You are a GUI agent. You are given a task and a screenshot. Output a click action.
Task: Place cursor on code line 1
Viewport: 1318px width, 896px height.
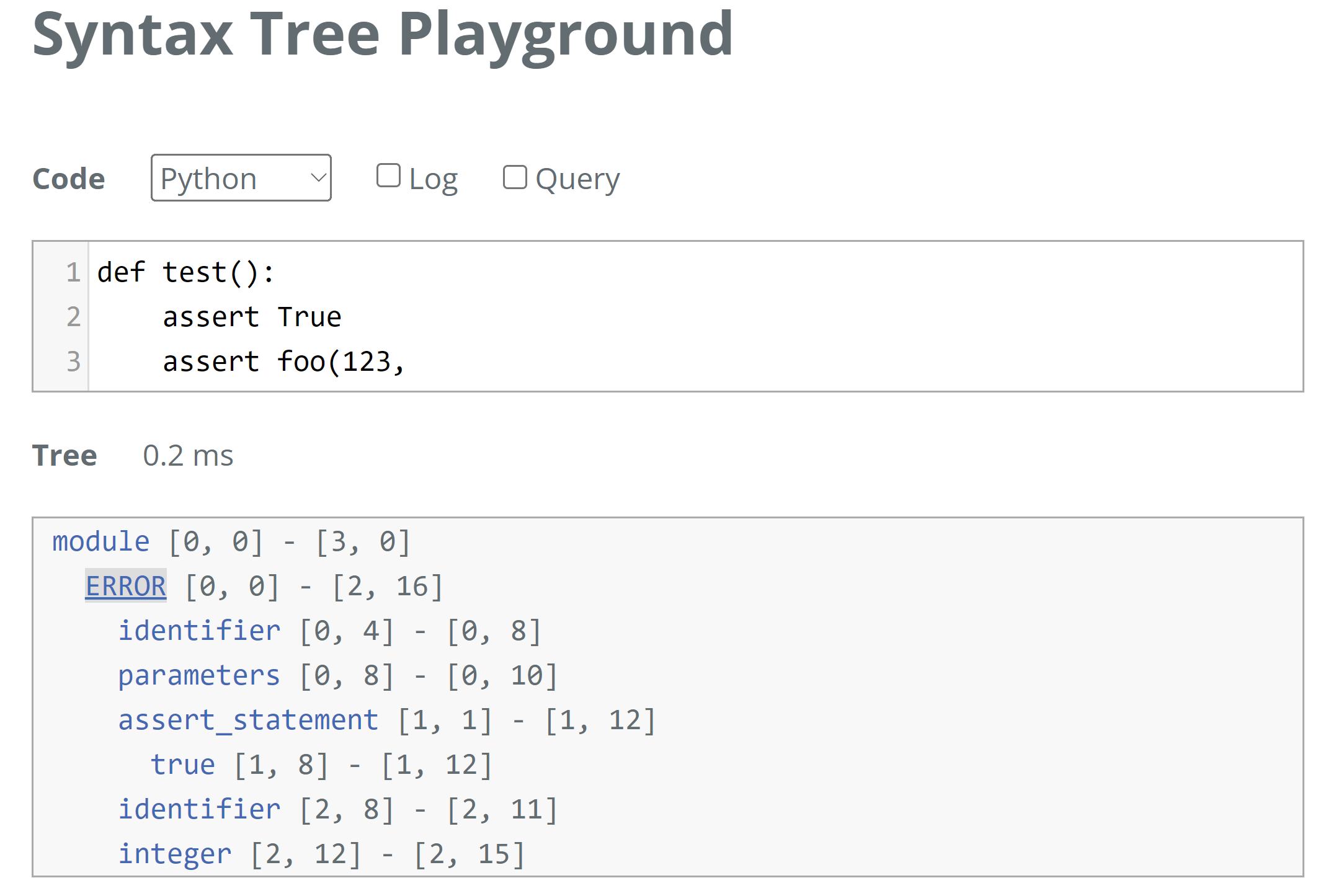click(x=186, y=272)
